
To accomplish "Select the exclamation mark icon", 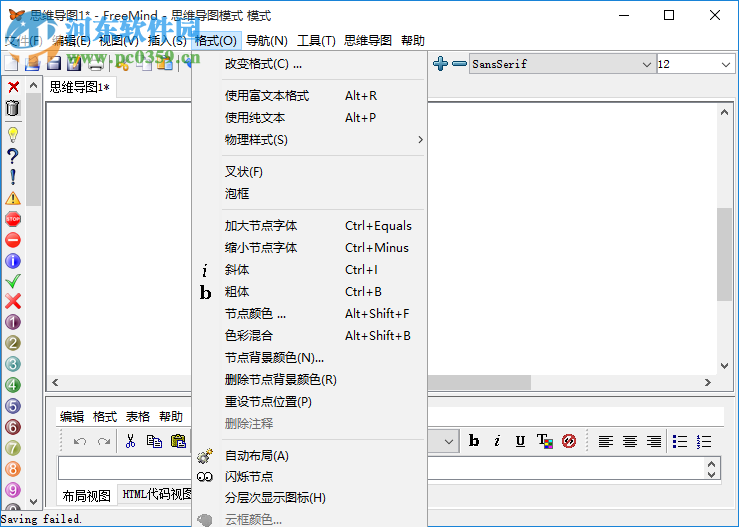I will point(13,177).
